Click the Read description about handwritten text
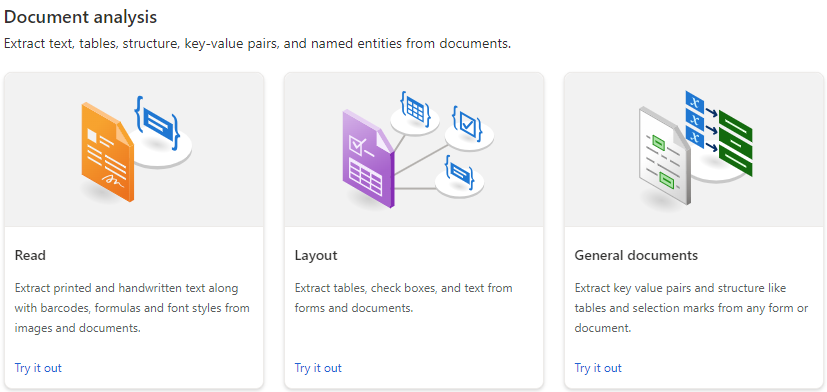Image resolution: width=827 pixels, height=392 pixels. pyautogui.click(x=132, y=308)
